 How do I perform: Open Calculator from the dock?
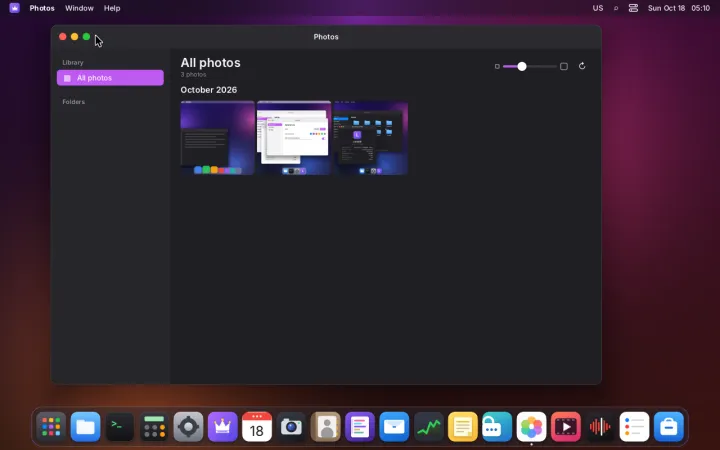(154, 427)
